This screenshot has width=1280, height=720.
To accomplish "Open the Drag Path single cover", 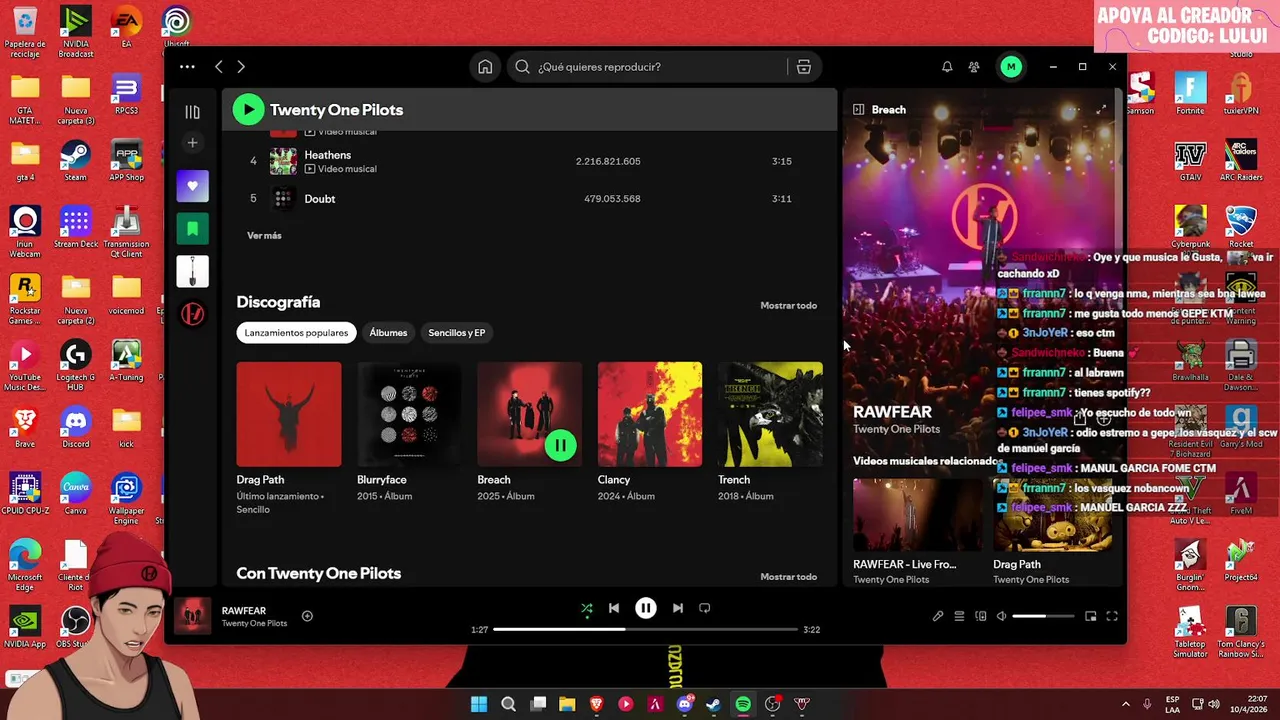I will pos(289,414).
